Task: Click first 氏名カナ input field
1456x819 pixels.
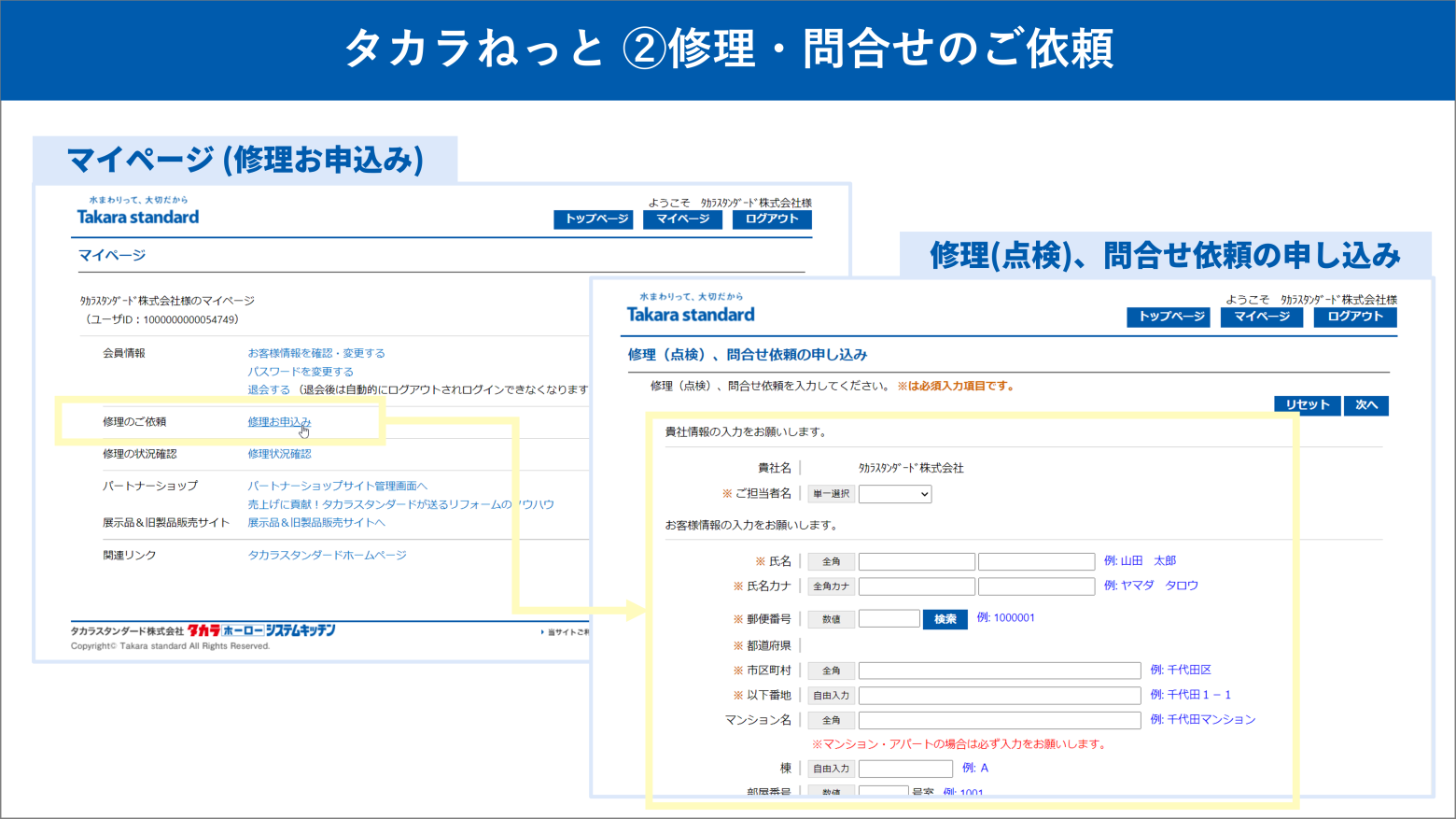Action: point(917,586)
